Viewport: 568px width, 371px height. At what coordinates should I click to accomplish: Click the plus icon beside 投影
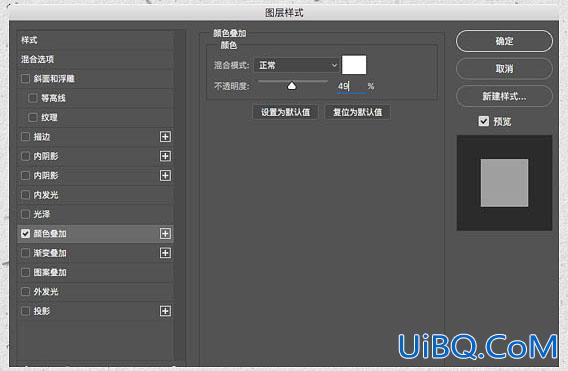[165, 311]
